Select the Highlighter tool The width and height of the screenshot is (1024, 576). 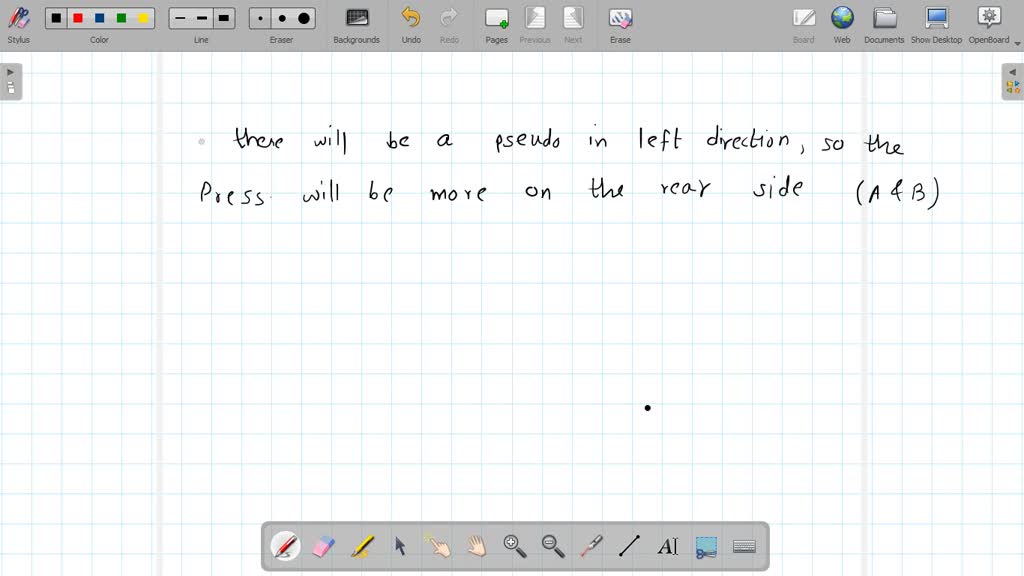click(362, 546)
